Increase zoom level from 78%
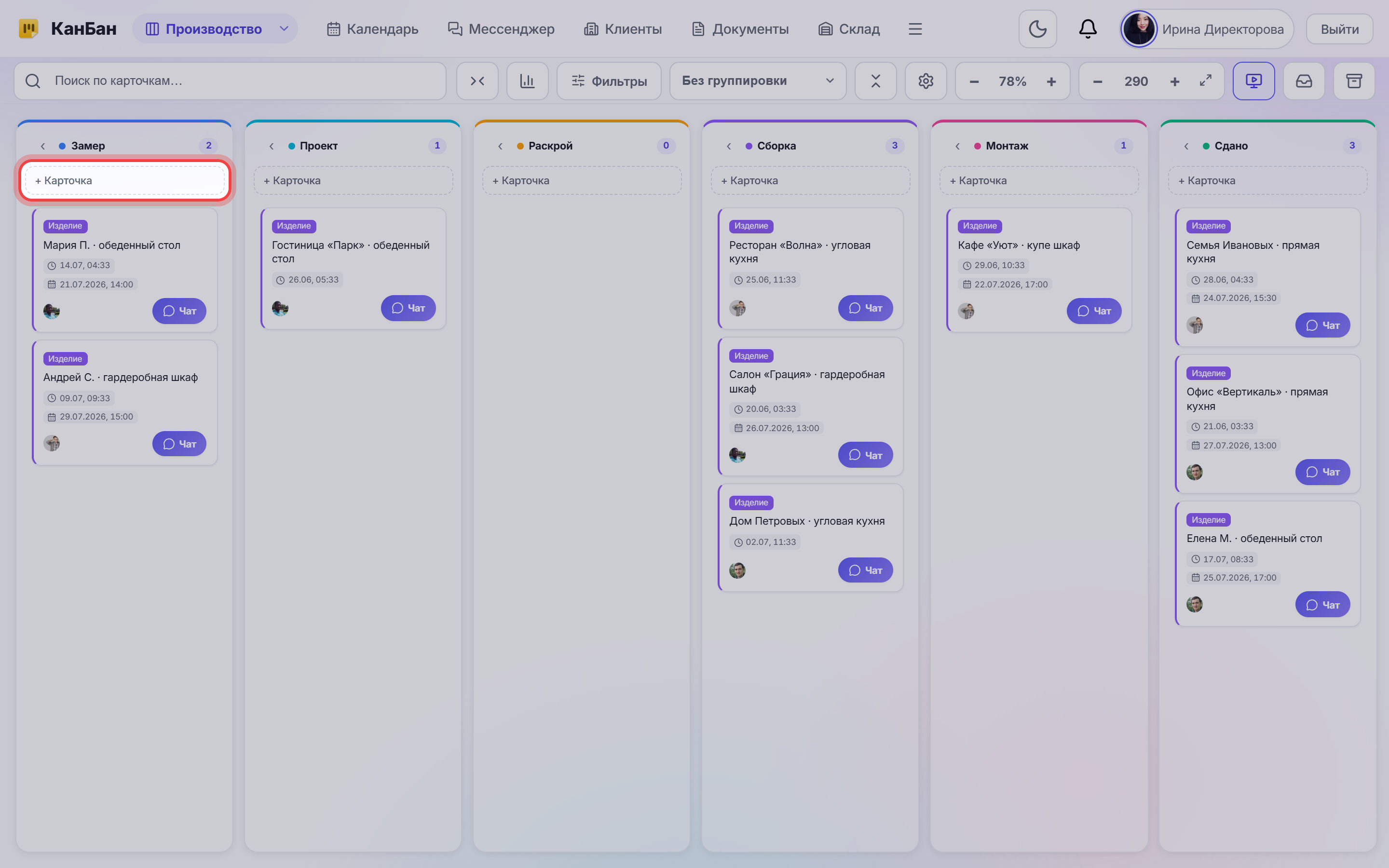1389x868 pixels. [1051, 81]
